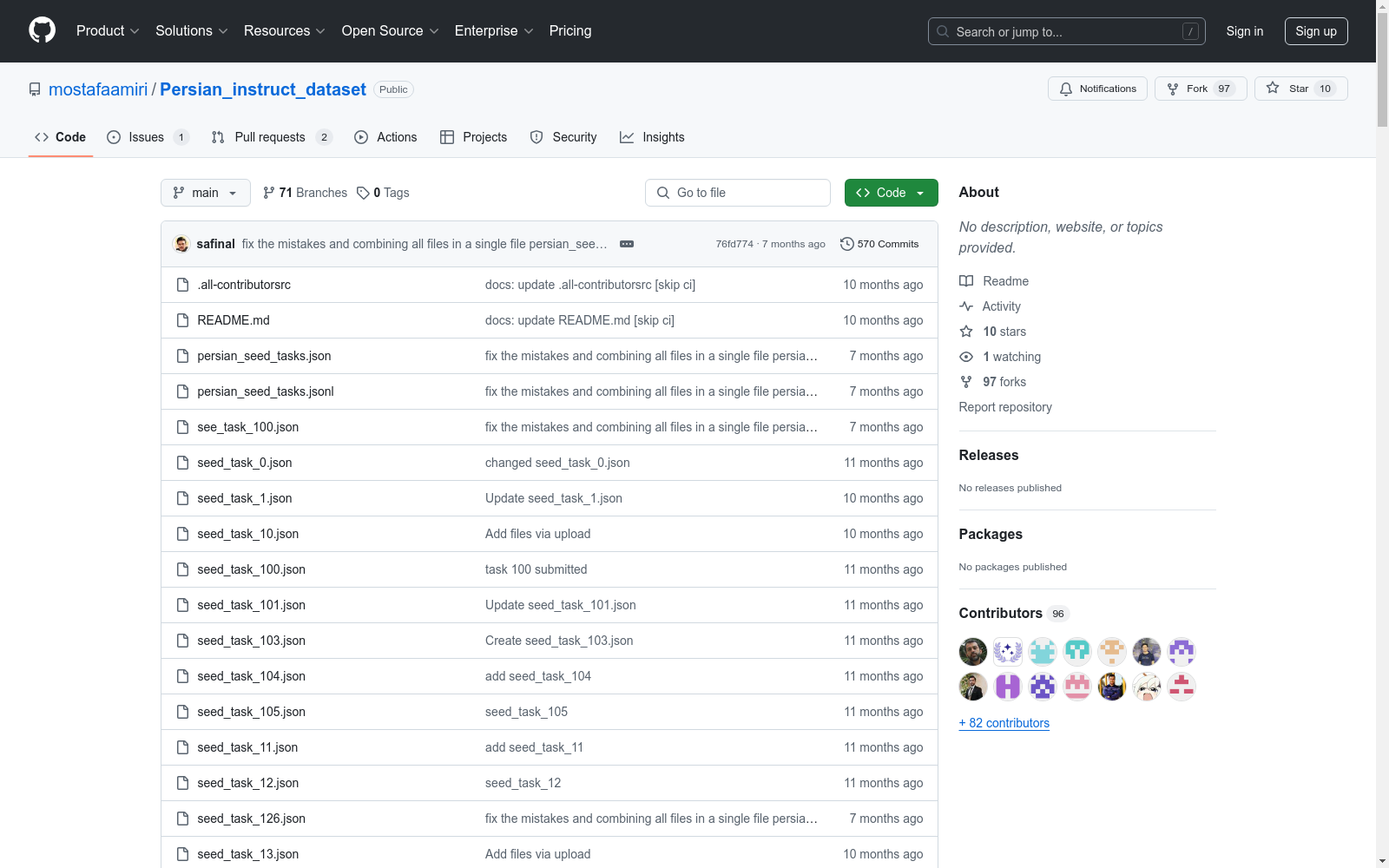Click the GitHub logo icon
Image resolution: width=1389 pixels, height=868 pixels.
(42, 30)
